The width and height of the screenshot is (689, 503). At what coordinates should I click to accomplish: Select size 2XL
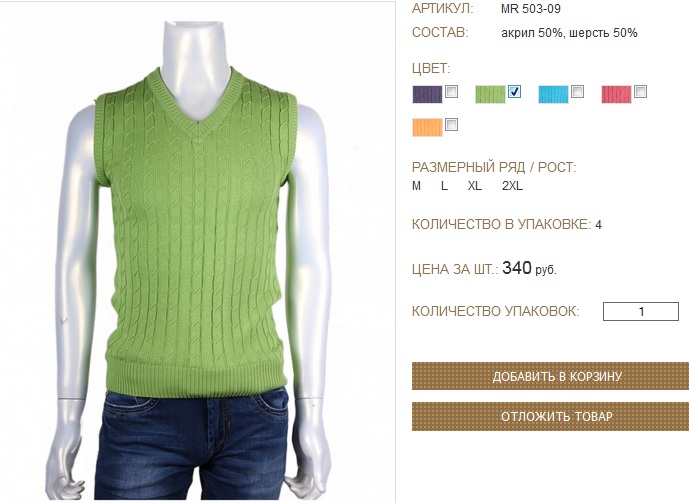point(512,186)
